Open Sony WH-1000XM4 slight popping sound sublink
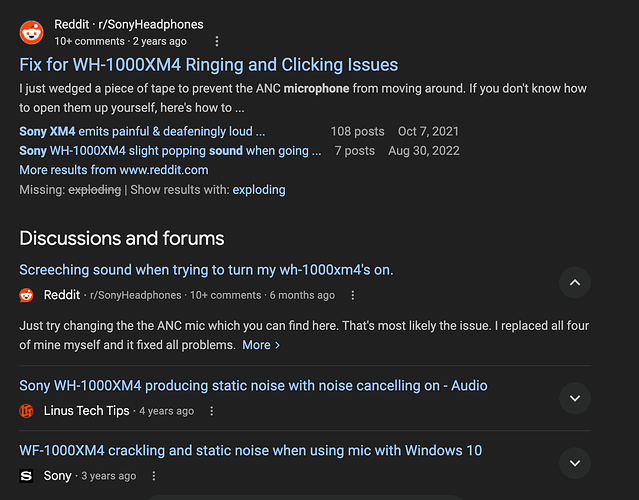The image size is (639, 500). coord(170,151)
